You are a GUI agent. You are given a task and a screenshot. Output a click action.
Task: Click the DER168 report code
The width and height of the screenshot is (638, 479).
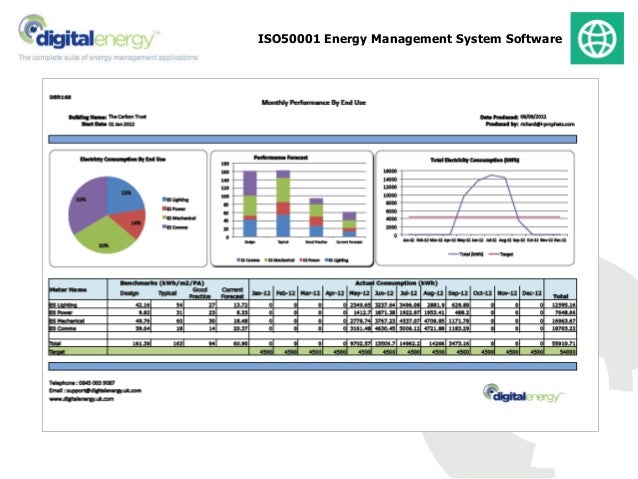point(60,97)
